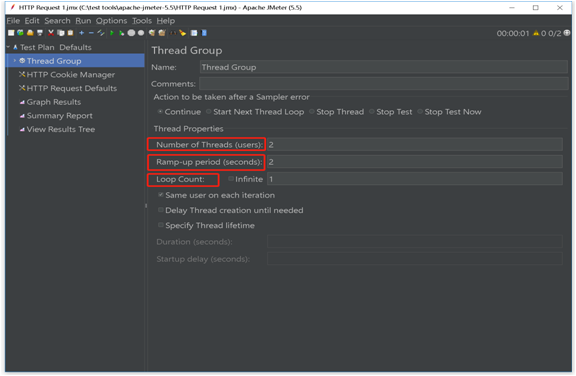
Task: Click the Number of Threads value field
Action: click(415, 144)
